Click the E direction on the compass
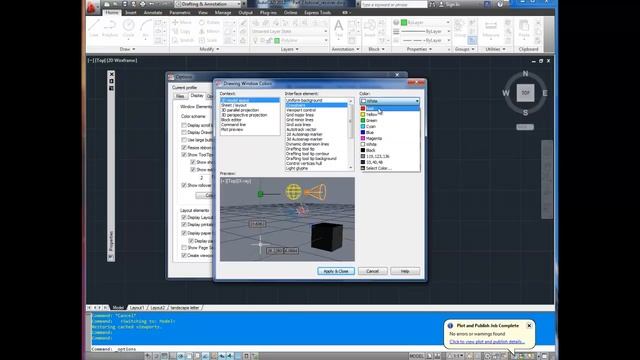The width and height of the screenshot is (640, 360). pyautogui.click(x=545, y=93)
